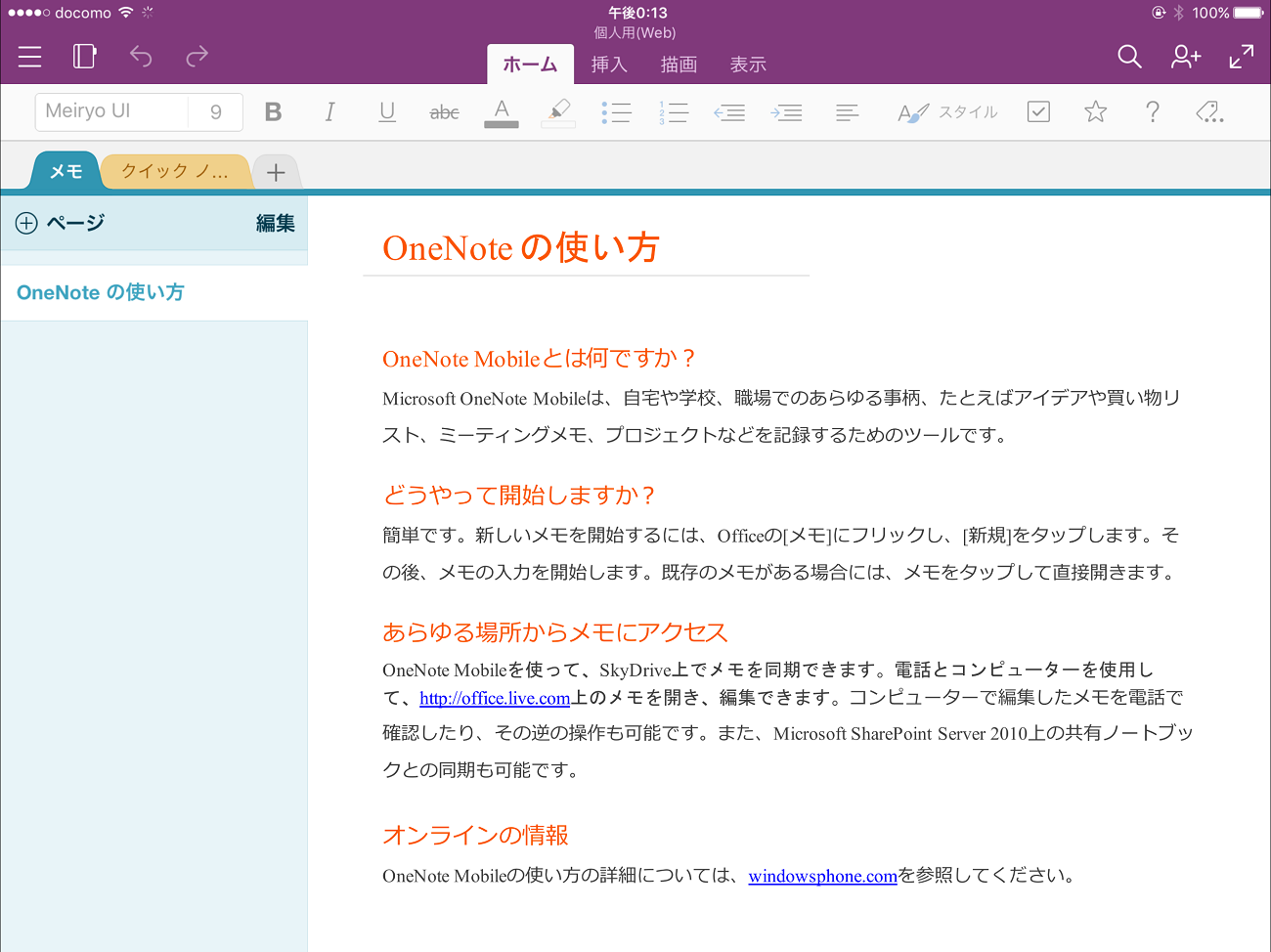Add a question mark tag

coord(1153,111)
